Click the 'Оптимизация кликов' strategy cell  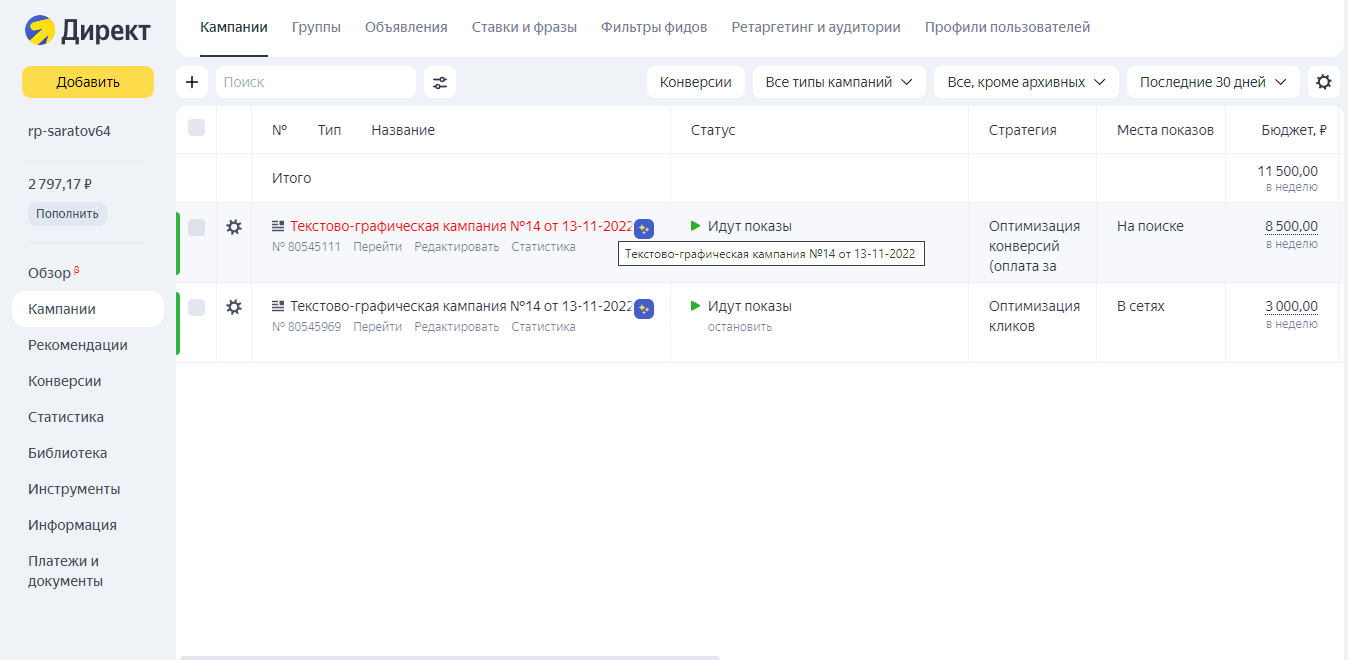(1034, 316)
